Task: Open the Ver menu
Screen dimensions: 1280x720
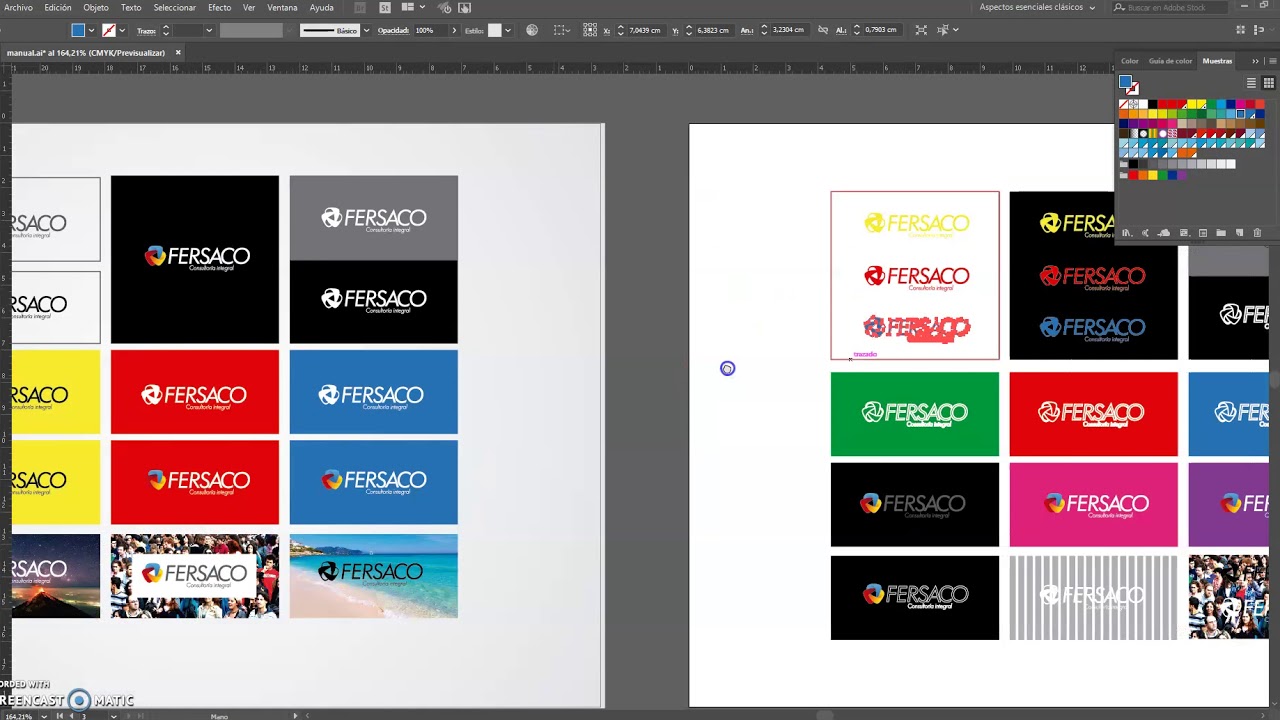Action: point(249,7)
